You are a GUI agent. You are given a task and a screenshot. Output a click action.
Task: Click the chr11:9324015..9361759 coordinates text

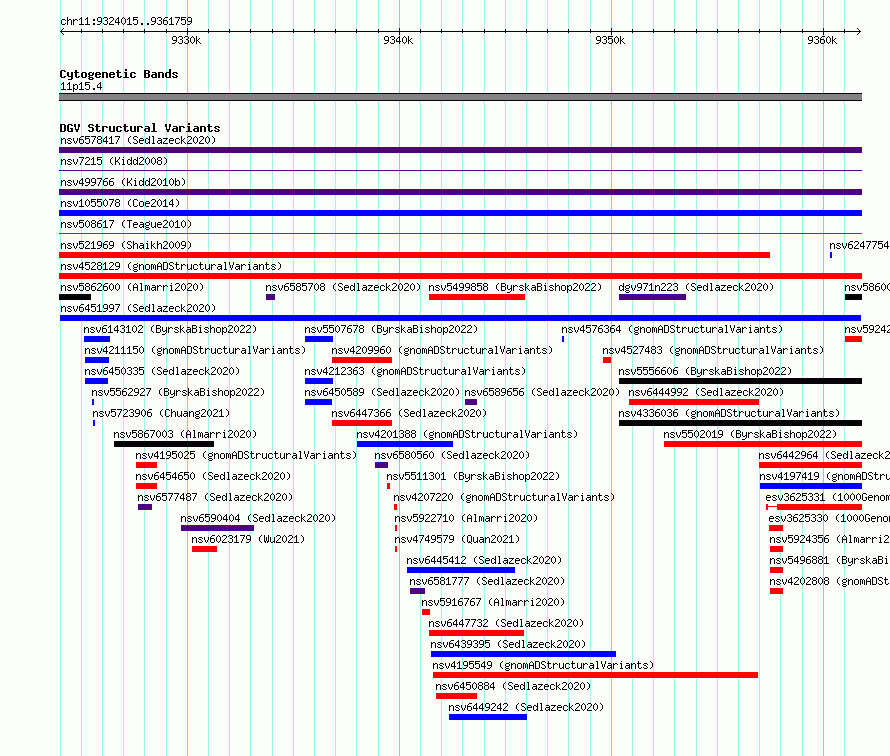pos(126,21)
